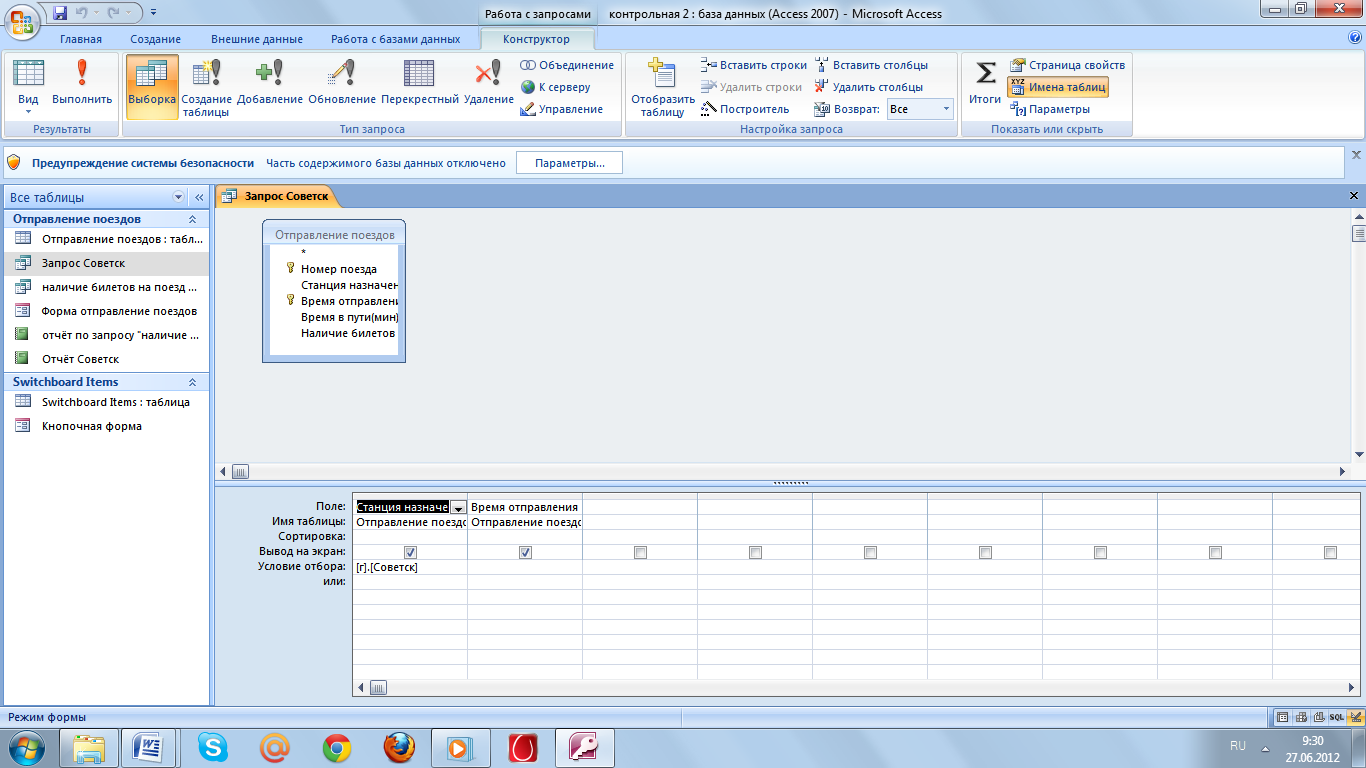The height and width of the screenshot is (768, 1366).
Task: Click the [г].[Советск] criteria cell
Action: click(x=410, y=567)
